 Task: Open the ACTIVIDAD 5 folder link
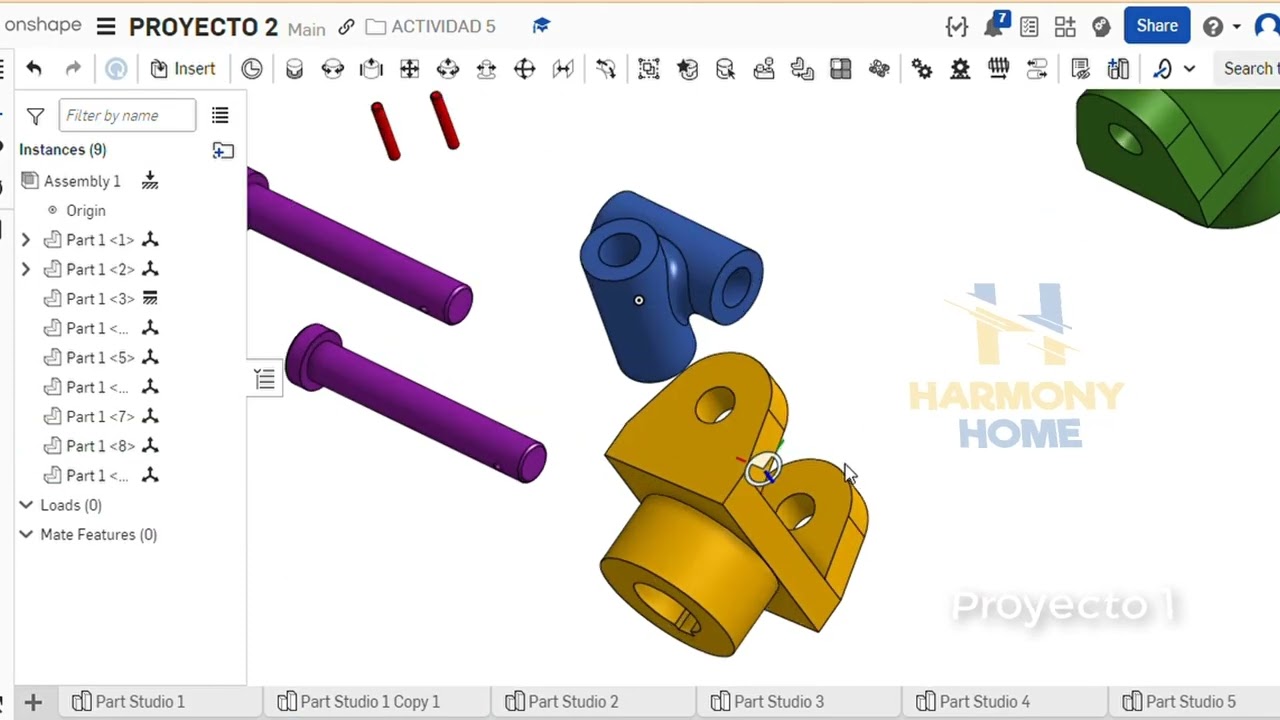pos(430,26)
